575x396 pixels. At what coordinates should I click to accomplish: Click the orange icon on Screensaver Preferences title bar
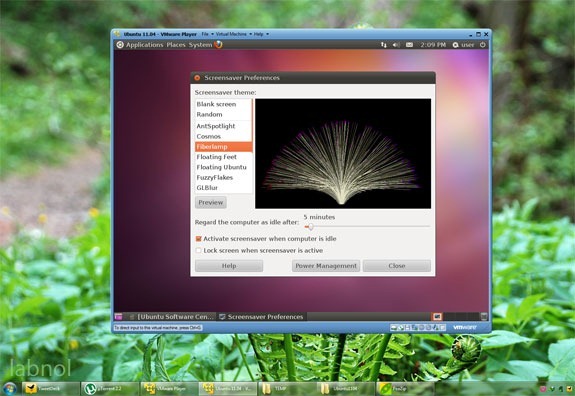[x=197, y=78]
